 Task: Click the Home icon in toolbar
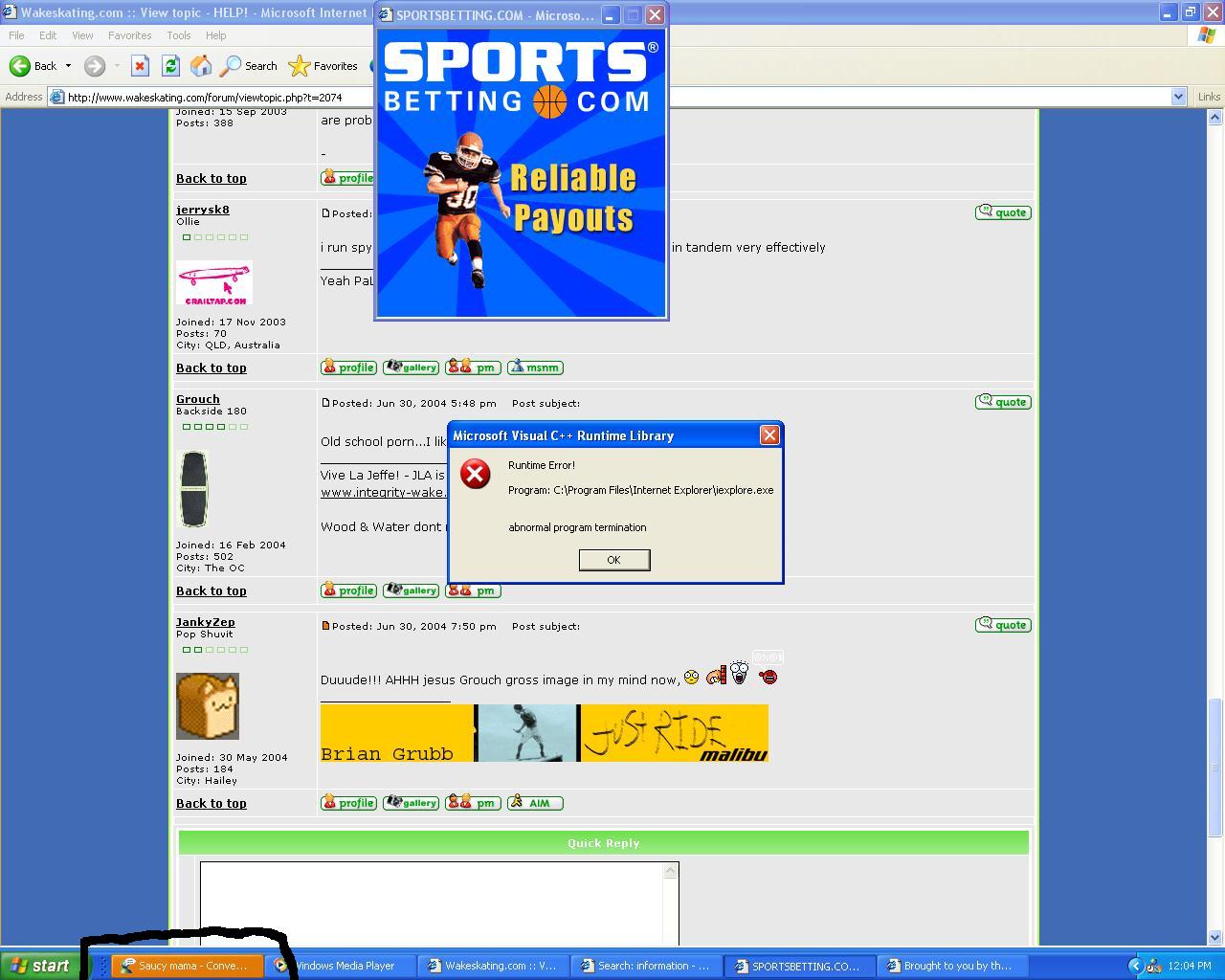click(x=201, y=66)
